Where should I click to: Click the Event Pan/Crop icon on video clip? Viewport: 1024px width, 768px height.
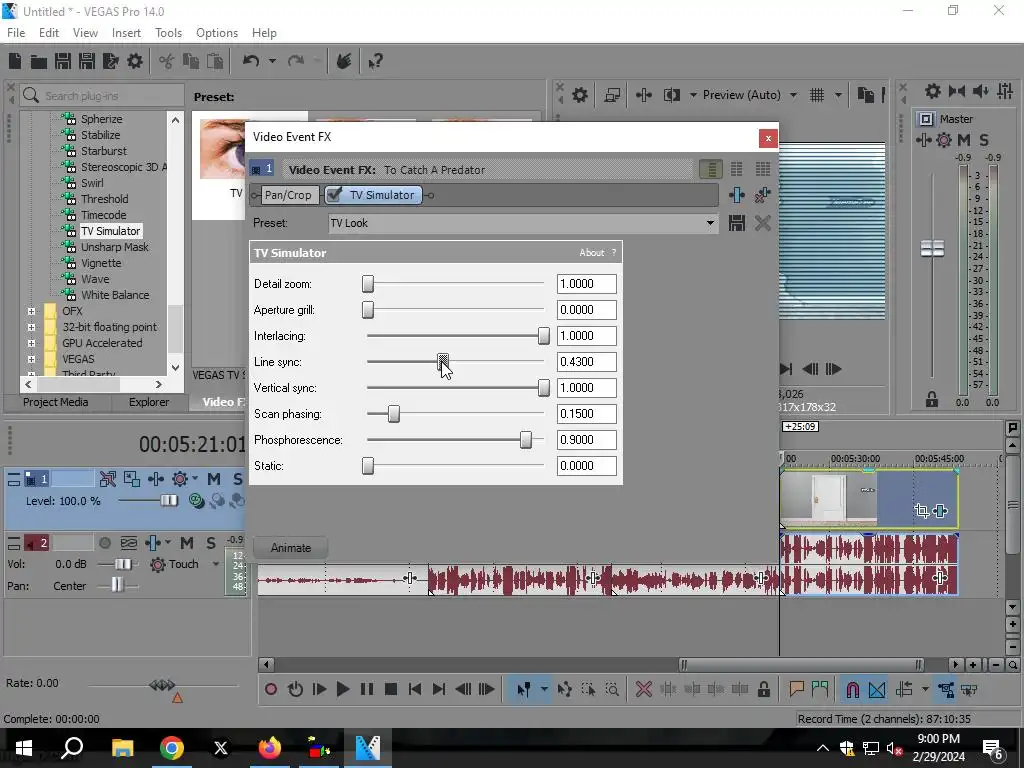tap(922, 511)
